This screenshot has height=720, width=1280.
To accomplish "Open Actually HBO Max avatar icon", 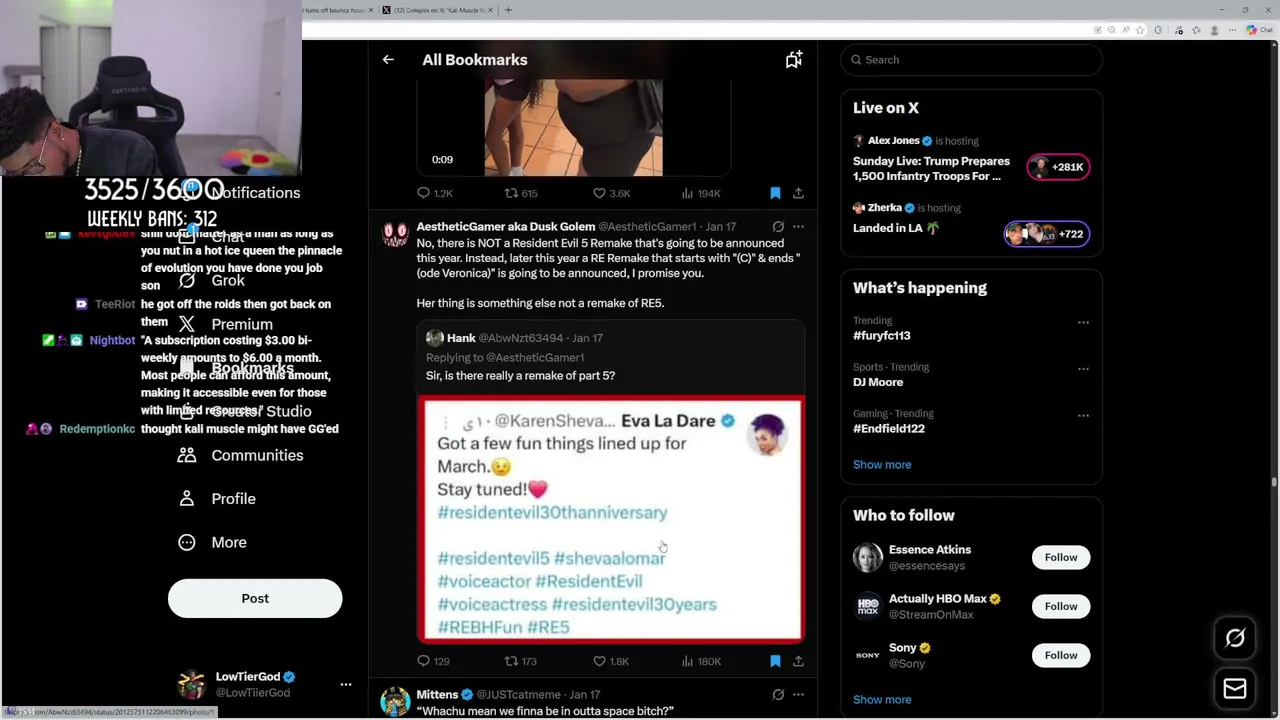I will tap(868, 606).
